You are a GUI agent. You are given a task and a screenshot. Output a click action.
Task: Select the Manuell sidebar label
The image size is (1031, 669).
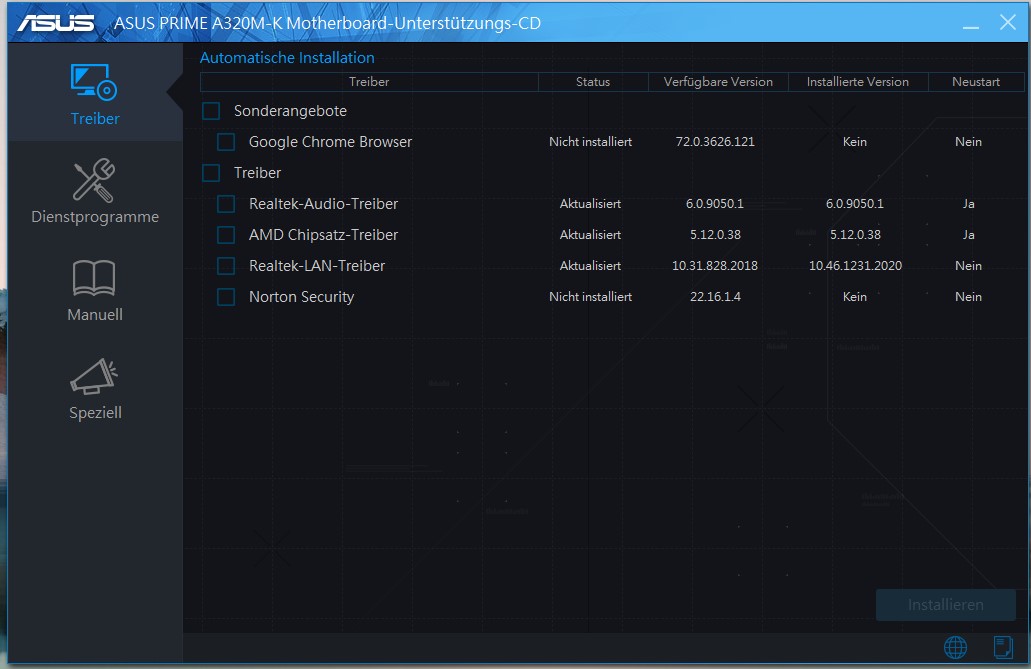(x=95, y=314)
